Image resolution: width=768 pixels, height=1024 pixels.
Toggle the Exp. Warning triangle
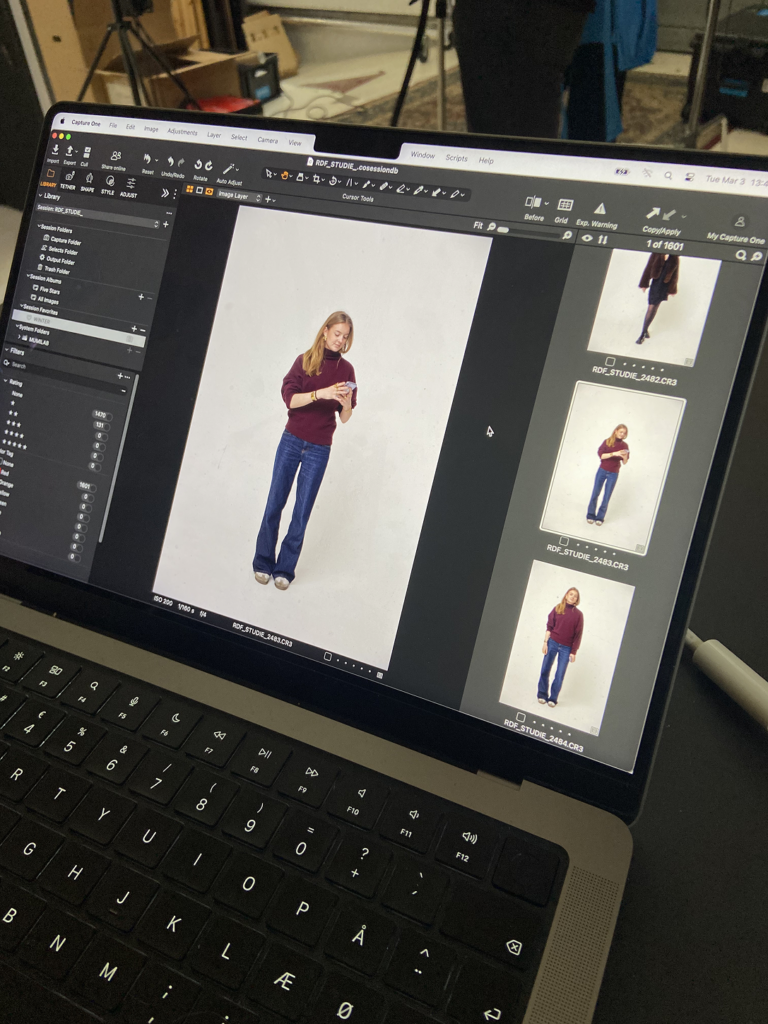(x=600, y=208)
